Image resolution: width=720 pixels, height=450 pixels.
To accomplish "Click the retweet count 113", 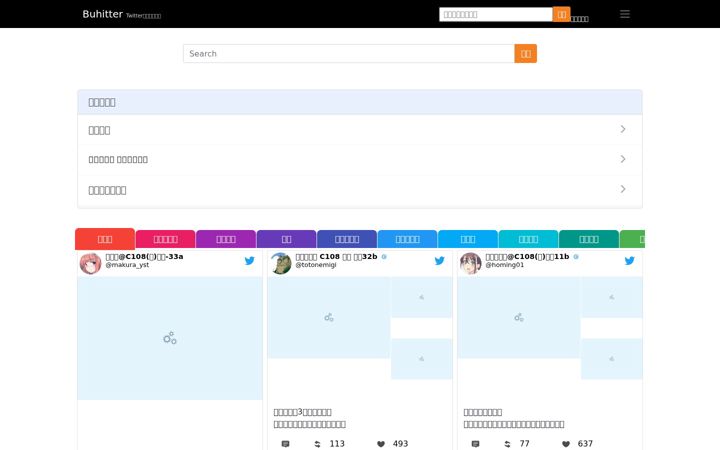I will tap(337, 444).
